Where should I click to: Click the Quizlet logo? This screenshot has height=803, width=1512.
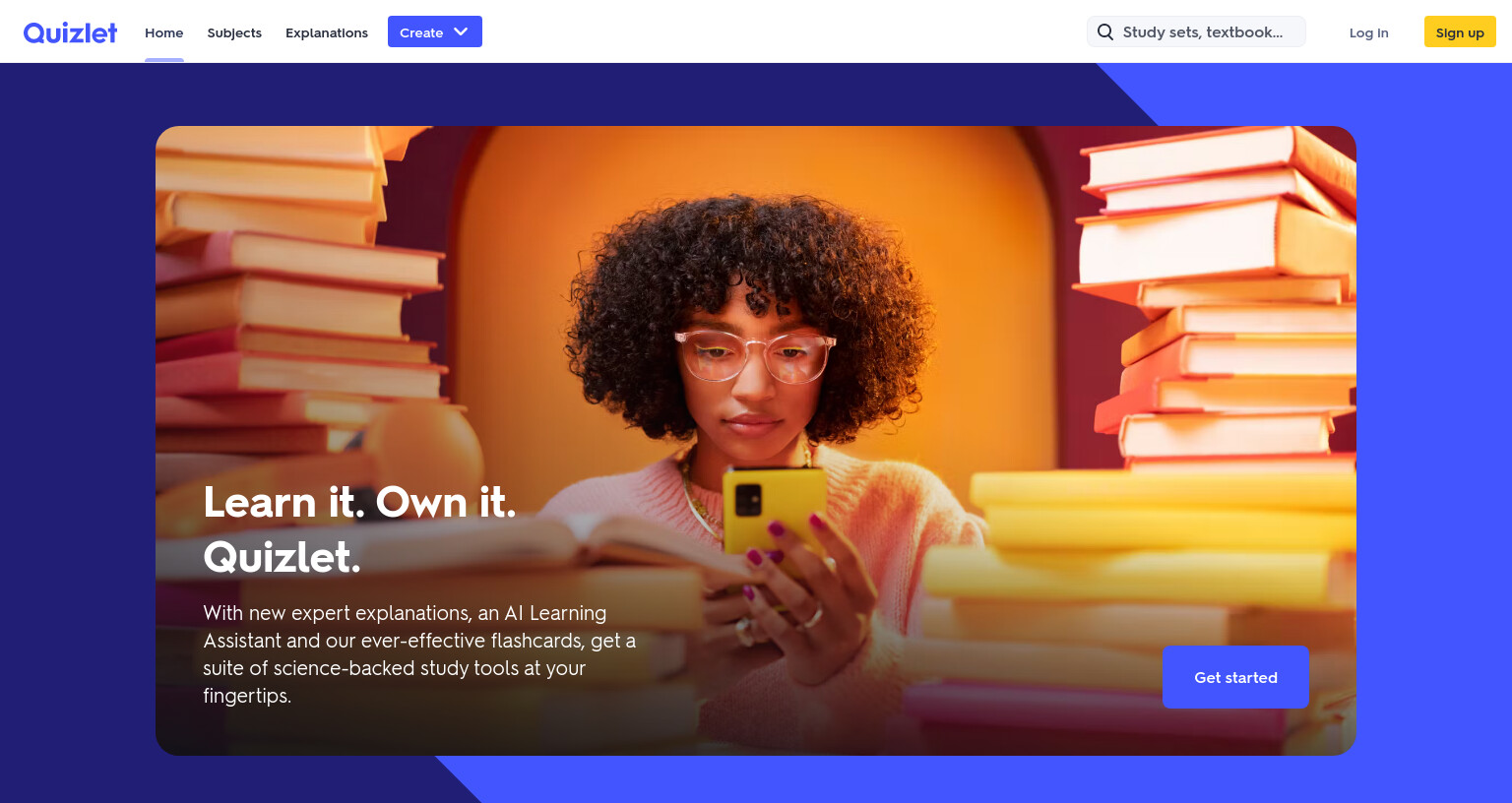[x=70, y=32]
